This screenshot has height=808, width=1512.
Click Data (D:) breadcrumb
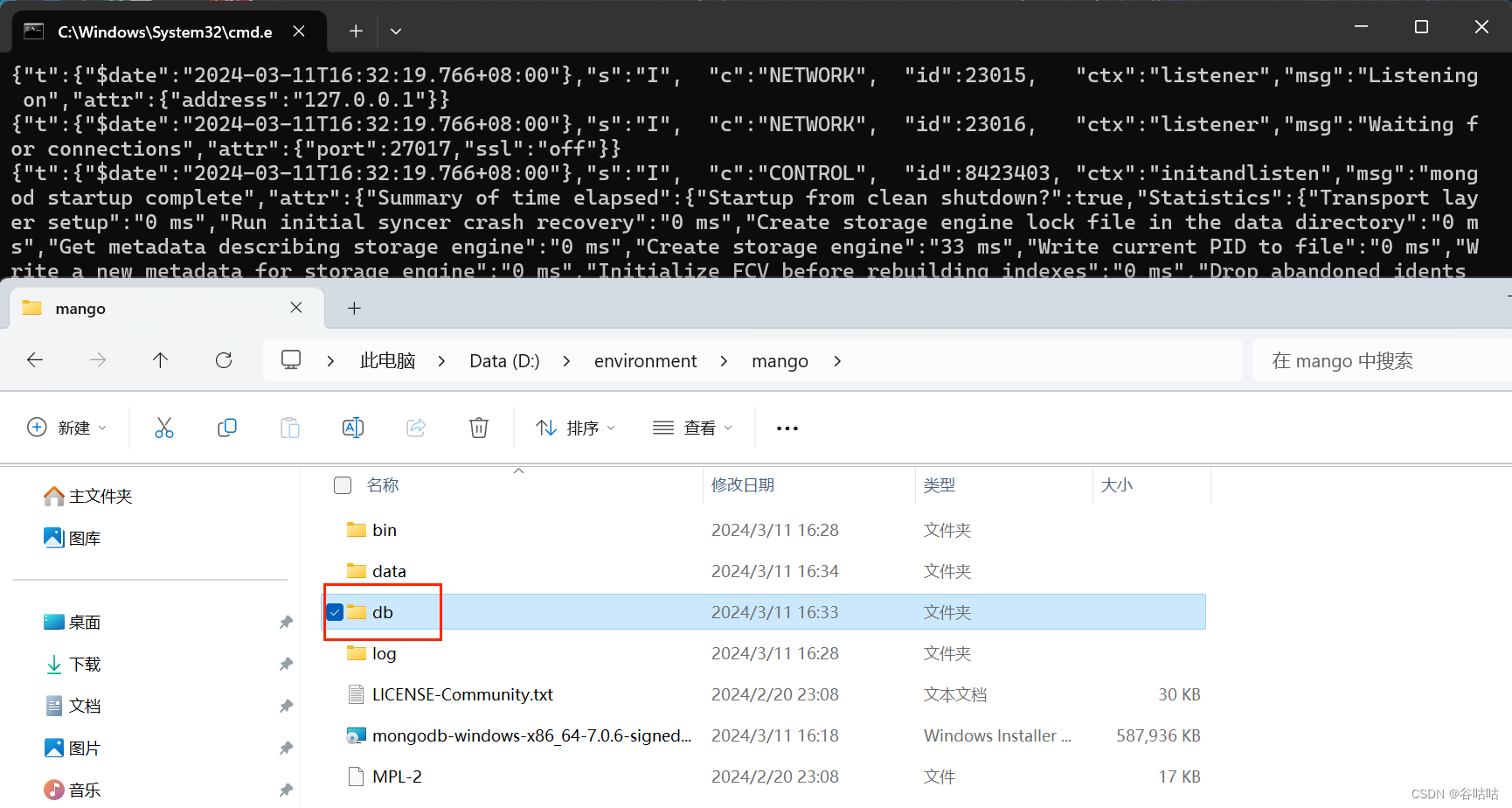[x=504, y=361]
